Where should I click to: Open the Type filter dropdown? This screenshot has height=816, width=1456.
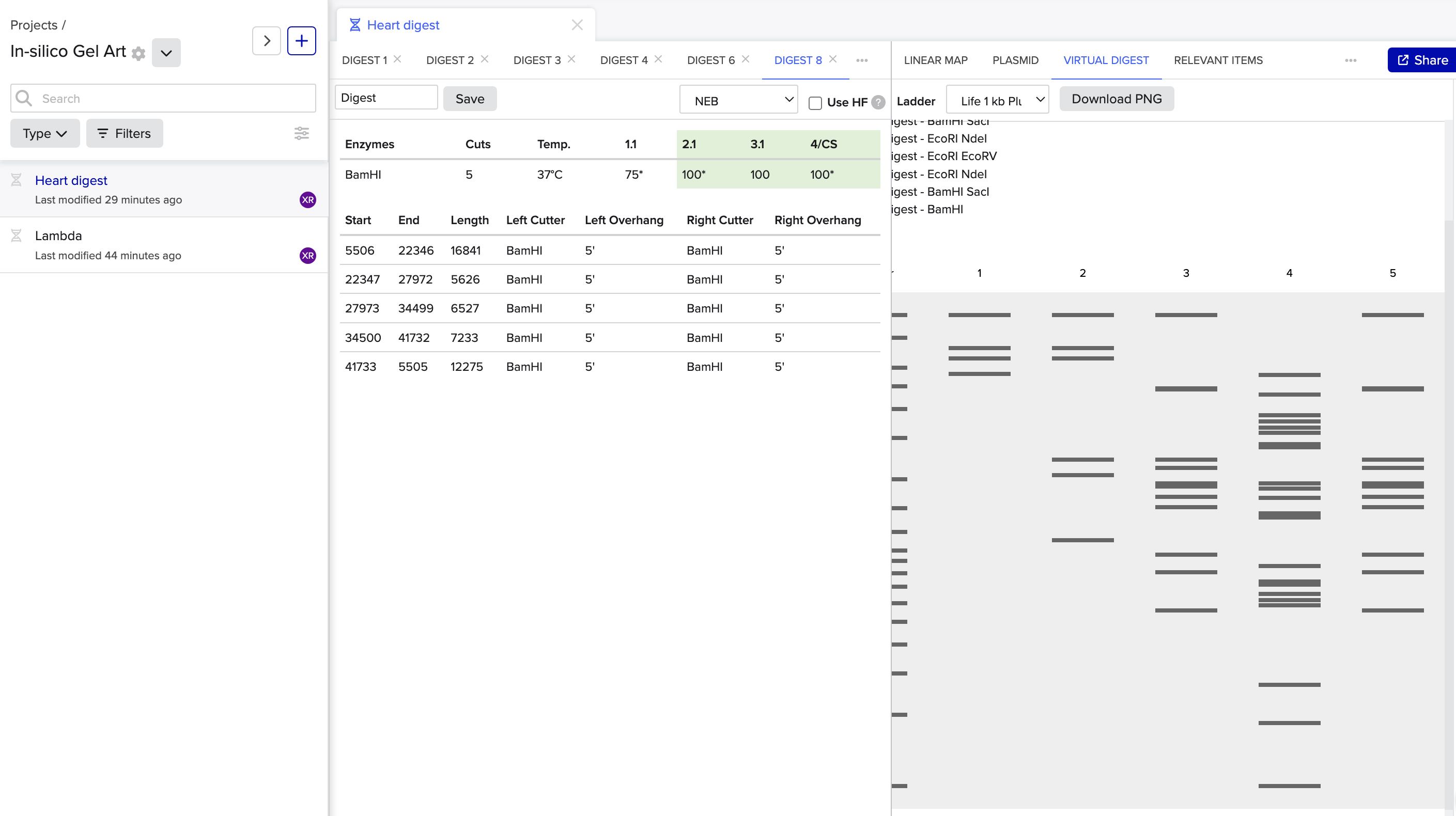44,133
